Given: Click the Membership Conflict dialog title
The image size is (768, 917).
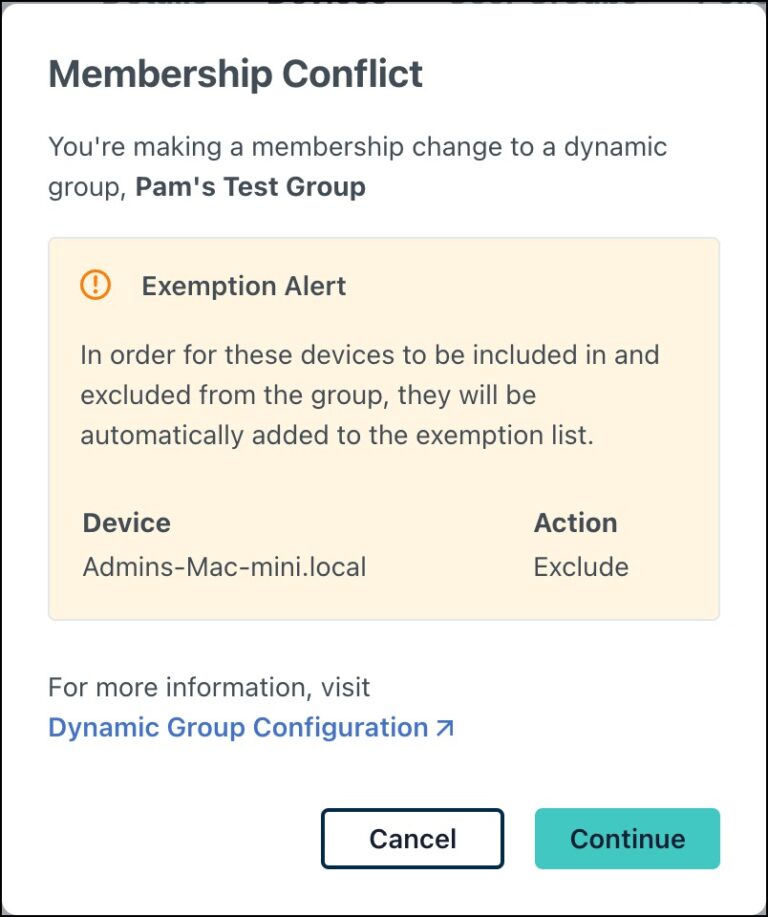Looking at the screenshot, I should [236, 73].
